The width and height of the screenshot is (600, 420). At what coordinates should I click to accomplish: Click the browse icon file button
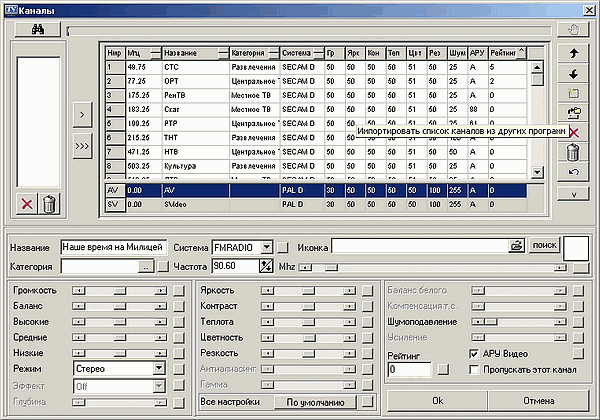516,245
